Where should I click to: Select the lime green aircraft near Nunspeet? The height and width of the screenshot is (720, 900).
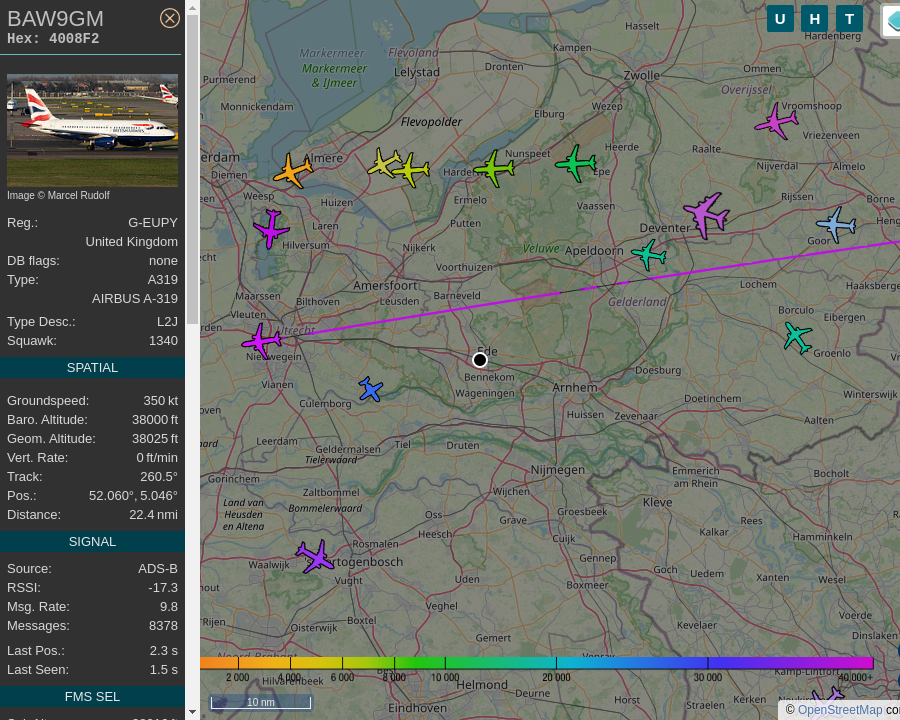pos(494,168)
